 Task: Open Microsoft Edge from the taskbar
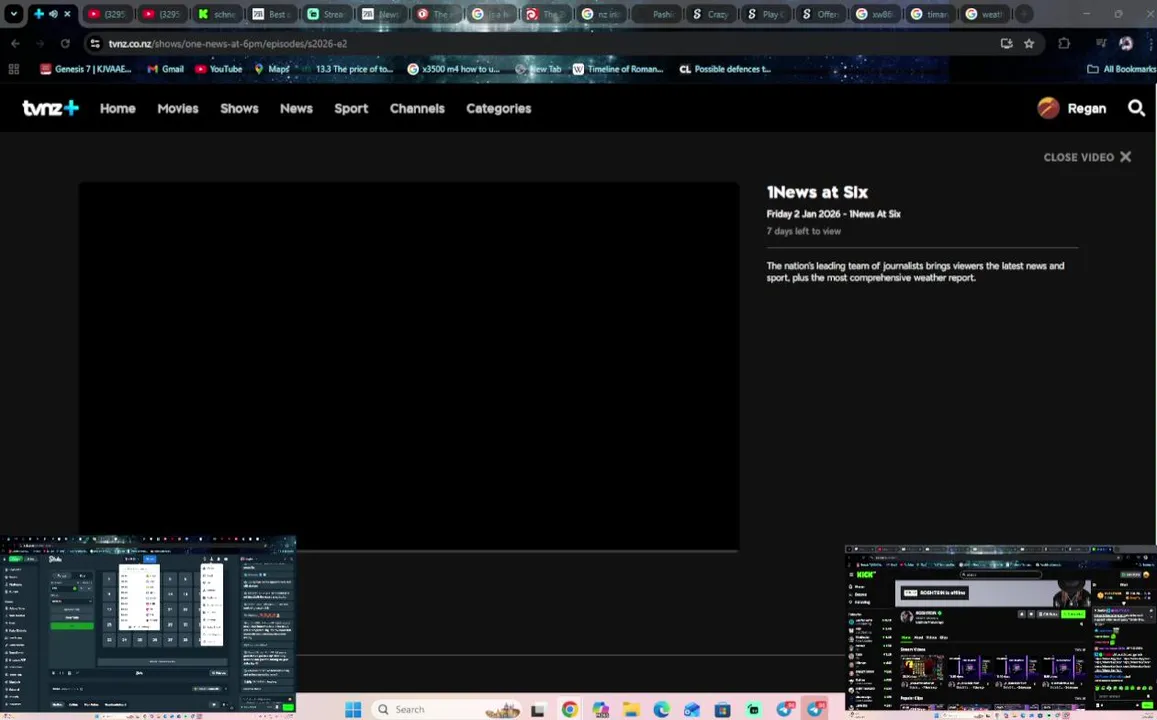click(x=661, y=710)
